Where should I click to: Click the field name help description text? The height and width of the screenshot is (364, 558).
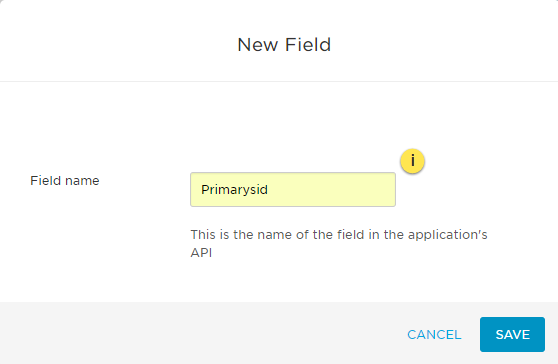pos(339,243)
